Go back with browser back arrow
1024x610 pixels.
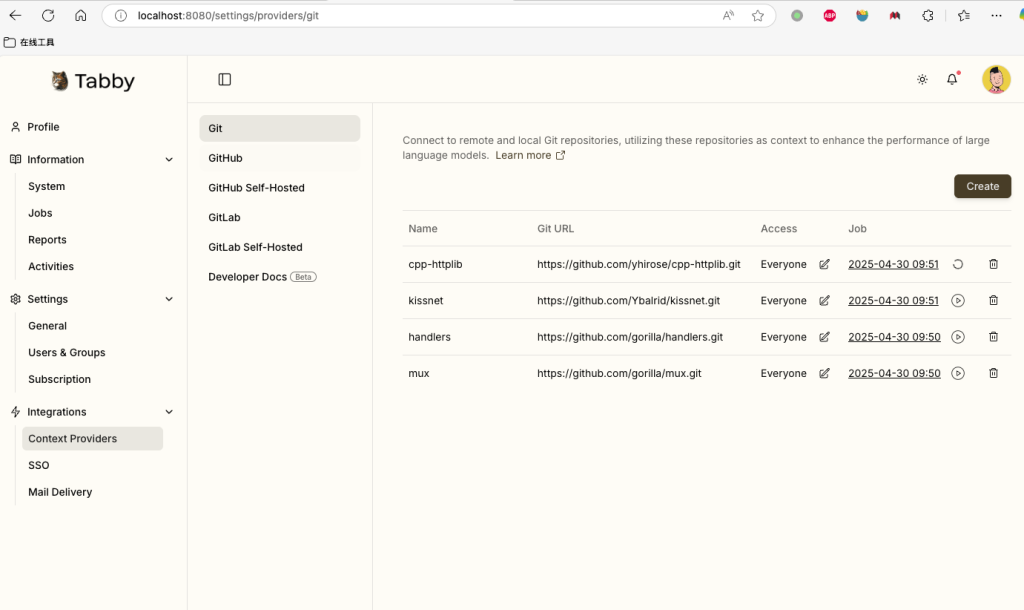pos(15,16)
